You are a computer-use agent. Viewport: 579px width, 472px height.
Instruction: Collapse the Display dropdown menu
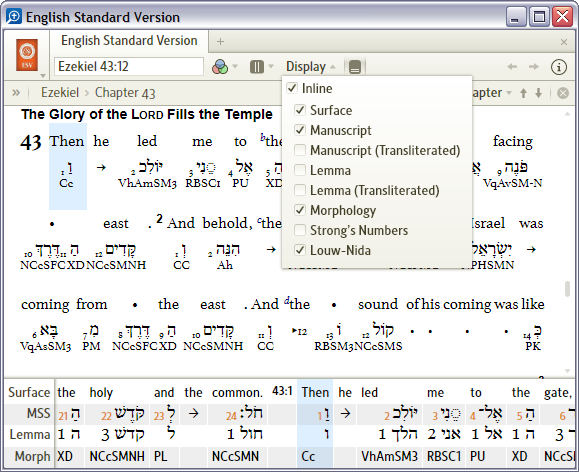pyautogui.click(x=311, y=67)
